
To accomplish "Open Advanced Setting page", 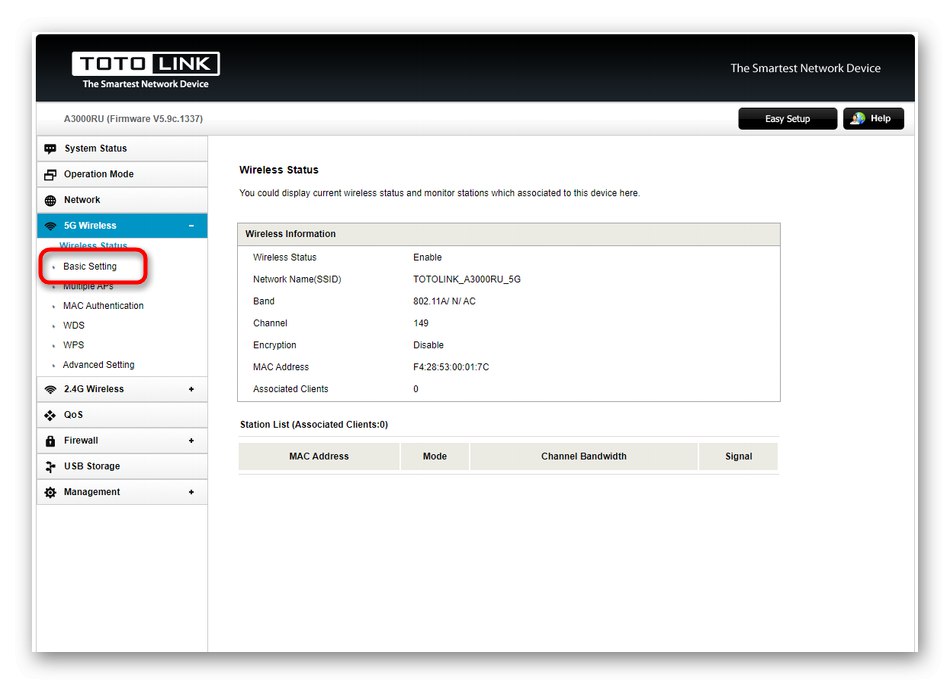I will [99, 365].
